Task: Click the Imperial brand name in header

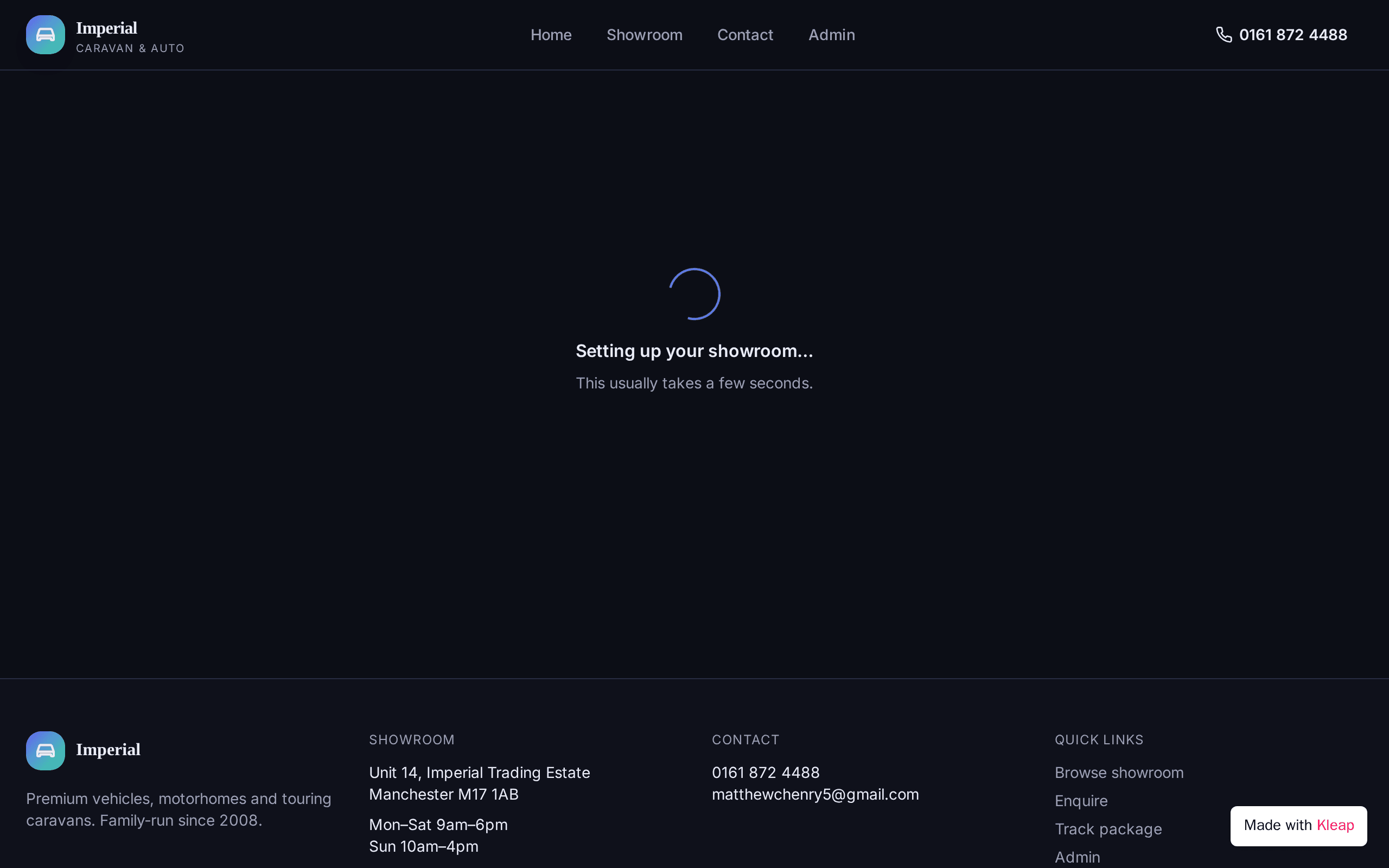Action: pyautogui.click(x=107, y=28)
